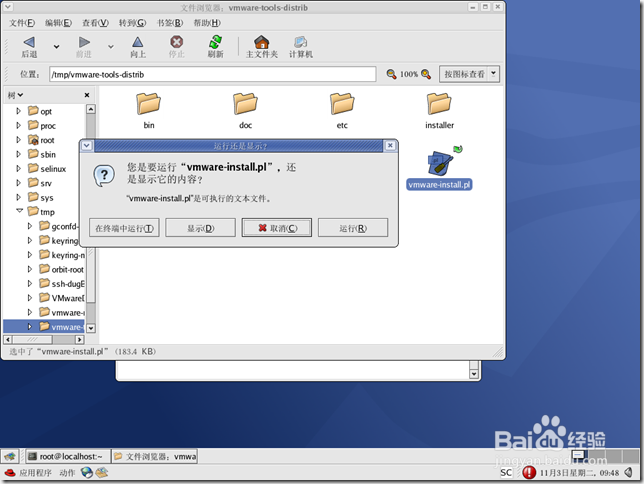Image resolution: width=644 pixels, height=484 pixels.
Task: Open the dialog's window menu arrow
Action: tap(86, 146)
